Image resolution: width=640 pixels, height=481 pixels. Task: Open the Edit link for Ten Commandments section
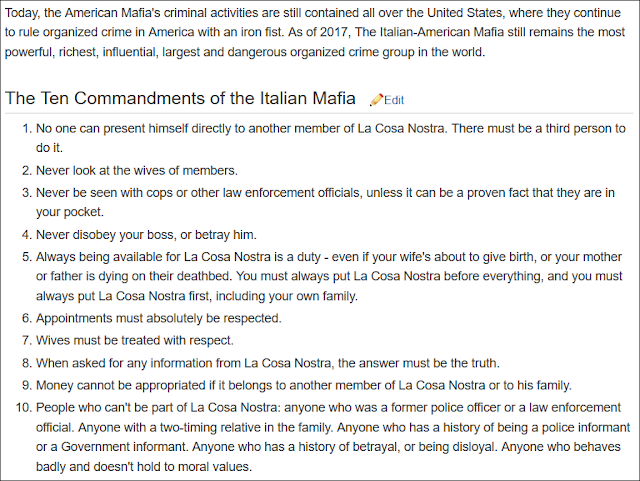click(393, 100)
